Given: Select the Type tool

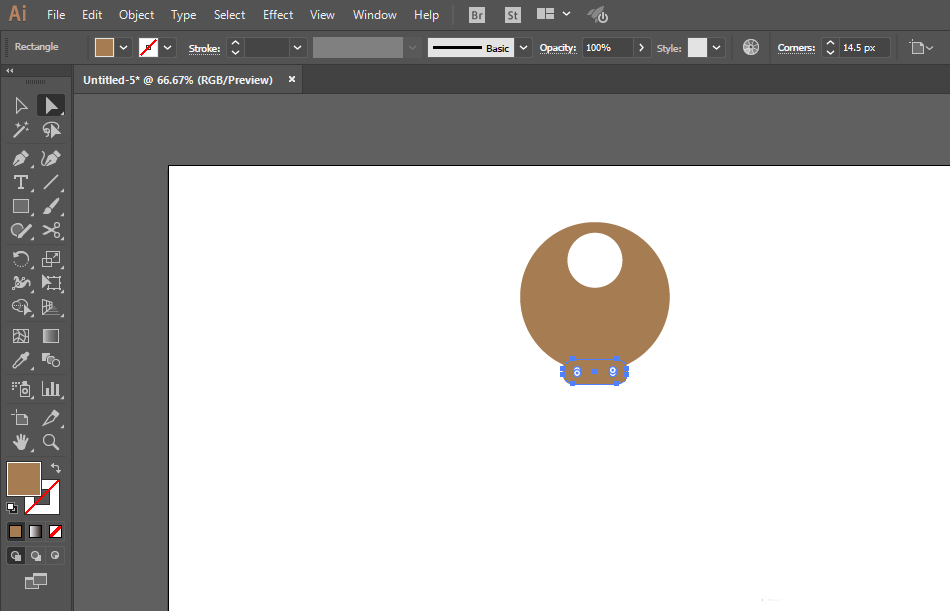Looking at the screenshot, I should pos(20,182).
